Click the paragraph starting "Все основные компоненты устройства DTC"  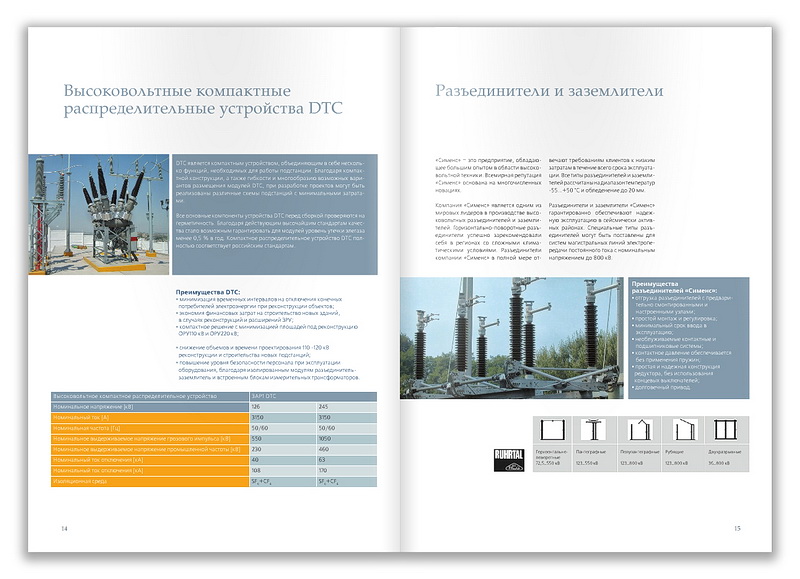[270, 231]
